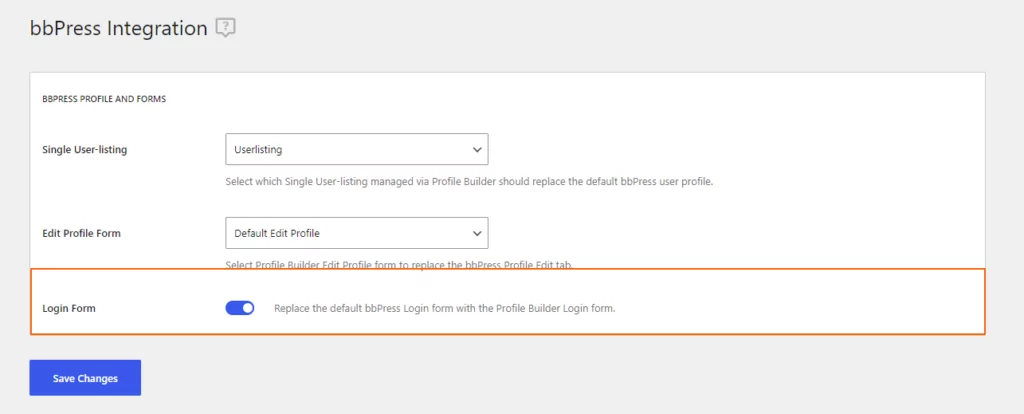The height and width of the screenshot is (414, 1024).
Task: Open the Single User-listing dropdown
Action: [357, 150]
